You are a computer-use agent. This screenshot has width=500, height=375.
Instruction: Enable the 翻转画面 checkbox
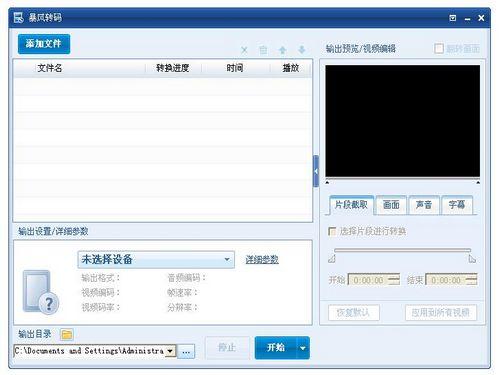[439, 49]
